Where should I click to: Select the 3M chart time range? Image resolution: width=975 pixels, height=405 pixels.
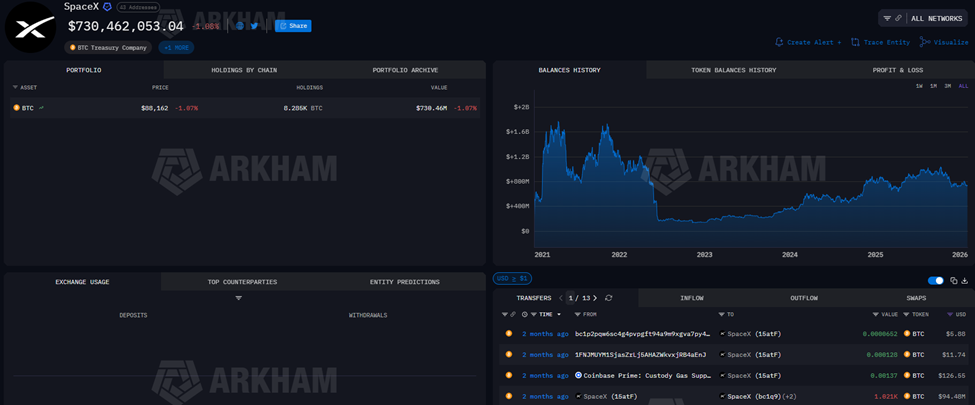(x=948, y=86)
